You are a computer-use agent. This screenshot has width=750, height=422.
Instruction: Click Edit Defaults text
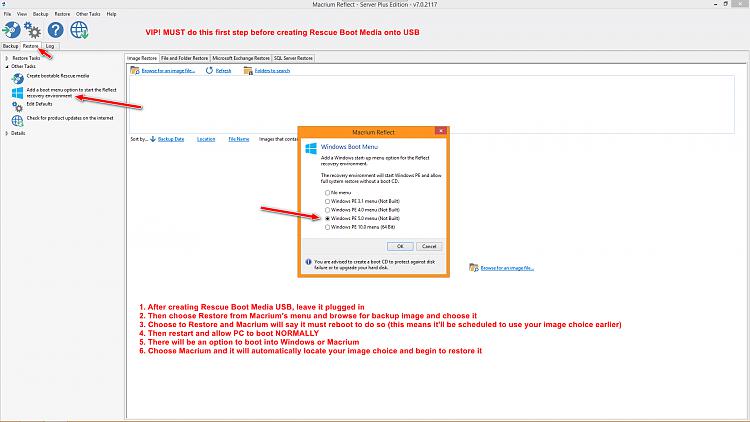[39, 104]
